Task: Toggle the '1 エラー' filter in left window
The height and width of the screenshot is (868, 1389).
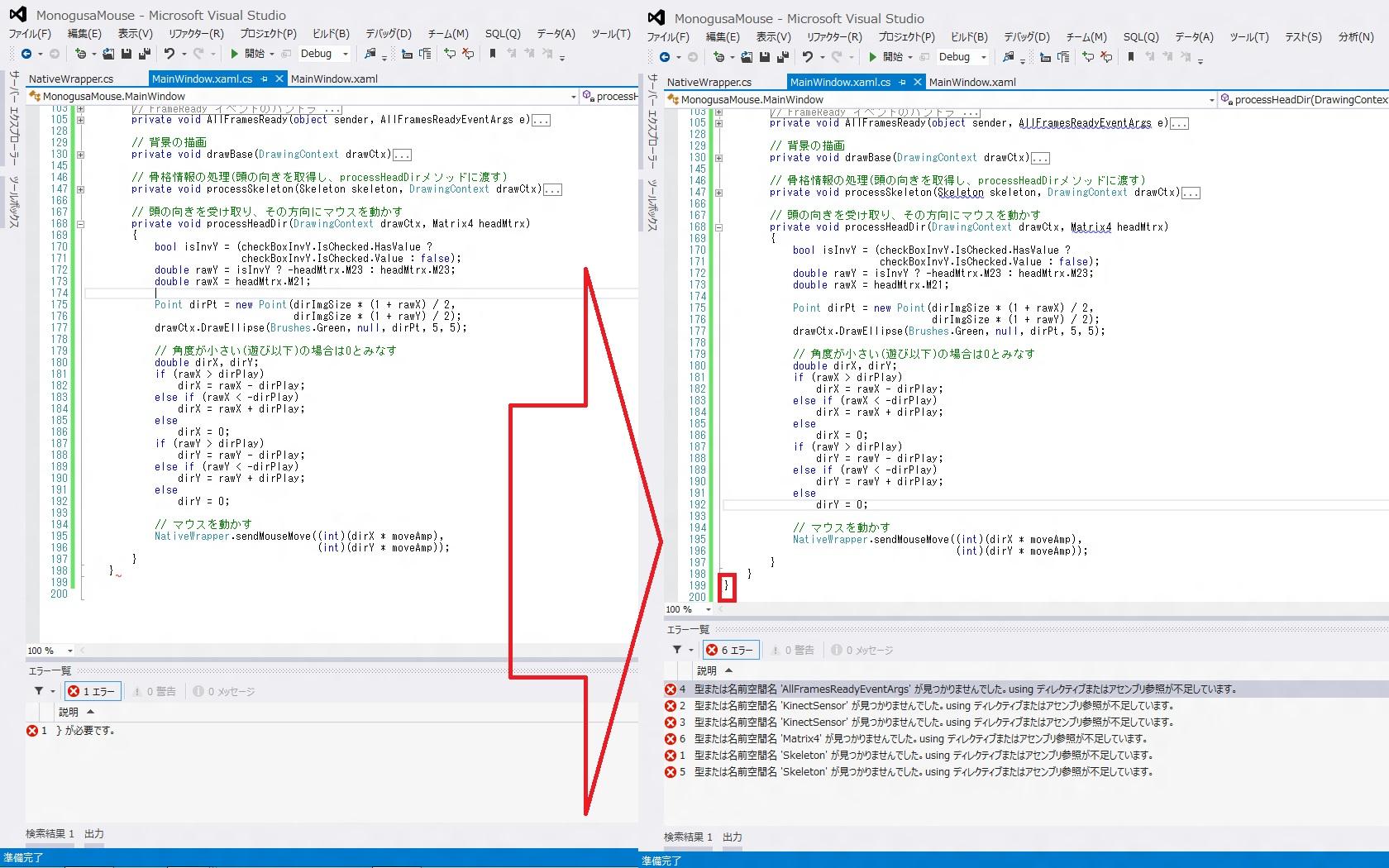Action: [93, 691]
